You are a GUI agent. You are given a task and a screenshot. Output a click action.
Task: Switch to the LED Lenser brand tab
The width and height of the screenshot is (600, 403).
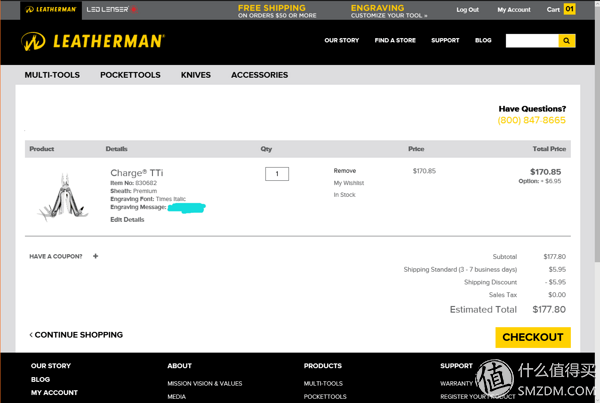[x=111, y=10]
